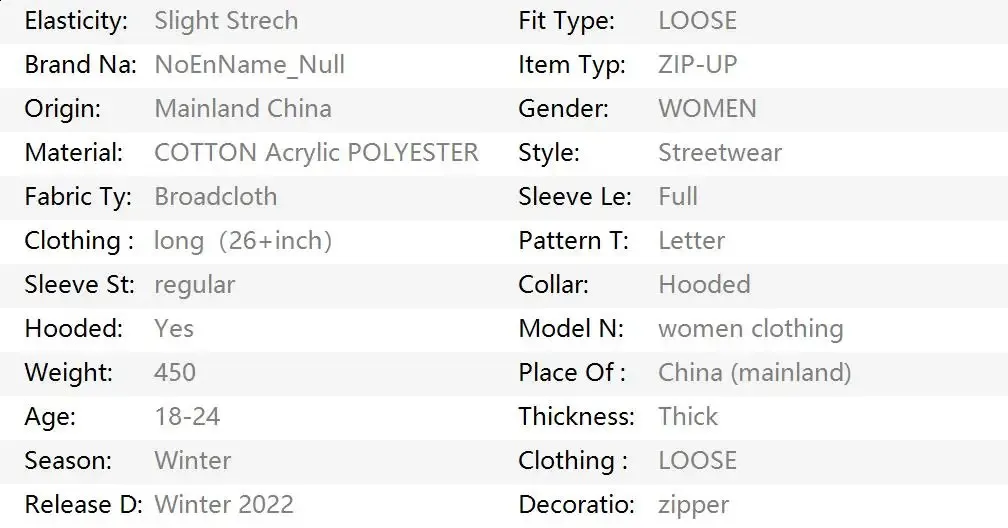Click the 'Thick' thickness value
Image resolution: width=1008 pixels, height=528 pixels.
click(x=688, y=417)
